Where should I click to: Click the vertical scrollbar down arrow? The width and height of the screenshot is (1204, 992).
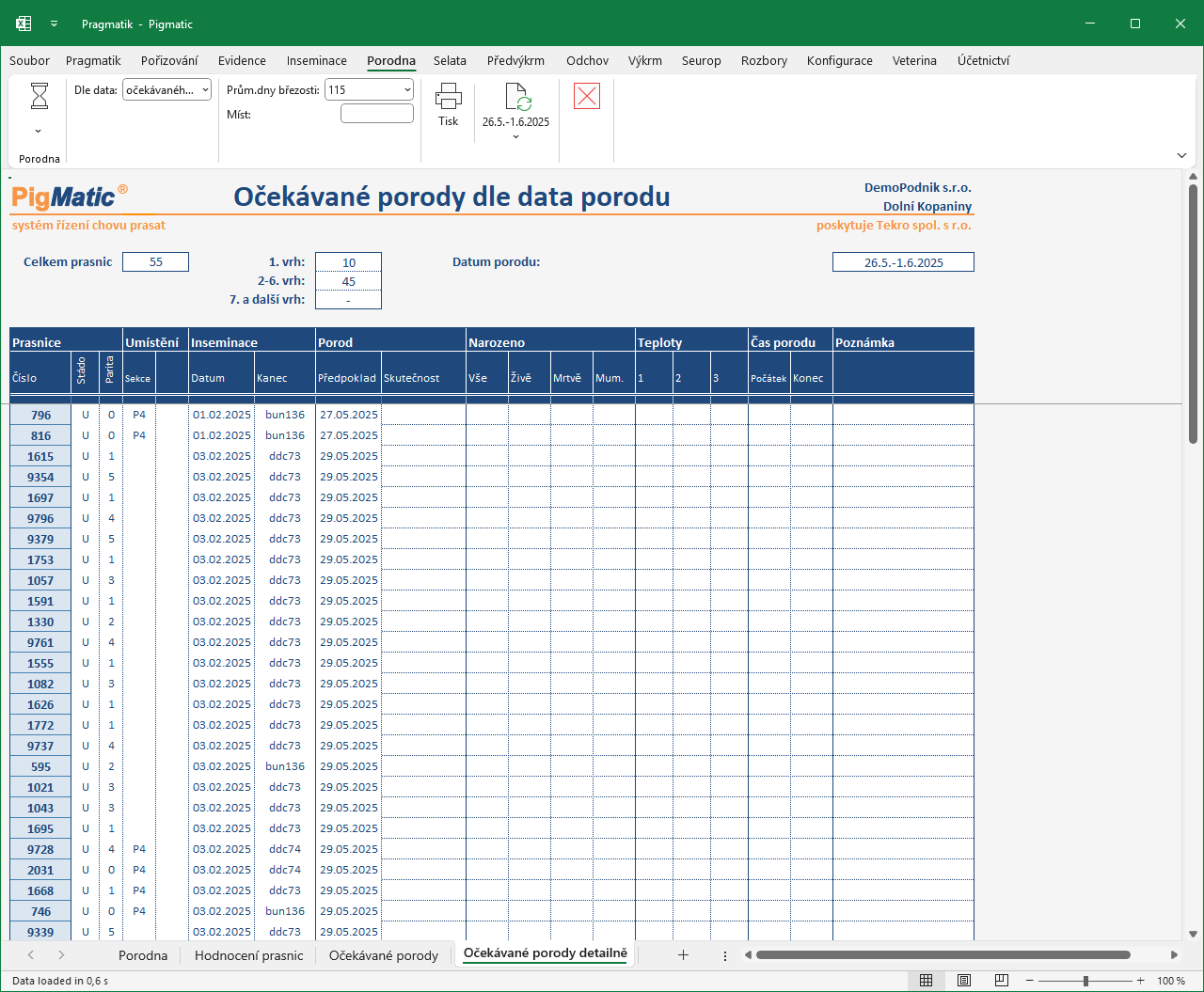pos(1194,935)
